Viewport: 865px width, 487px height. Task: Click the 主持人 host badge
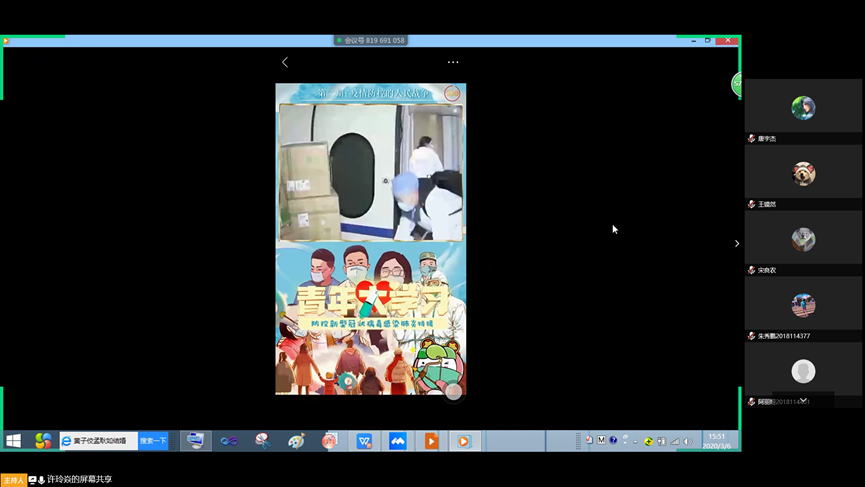13,480
